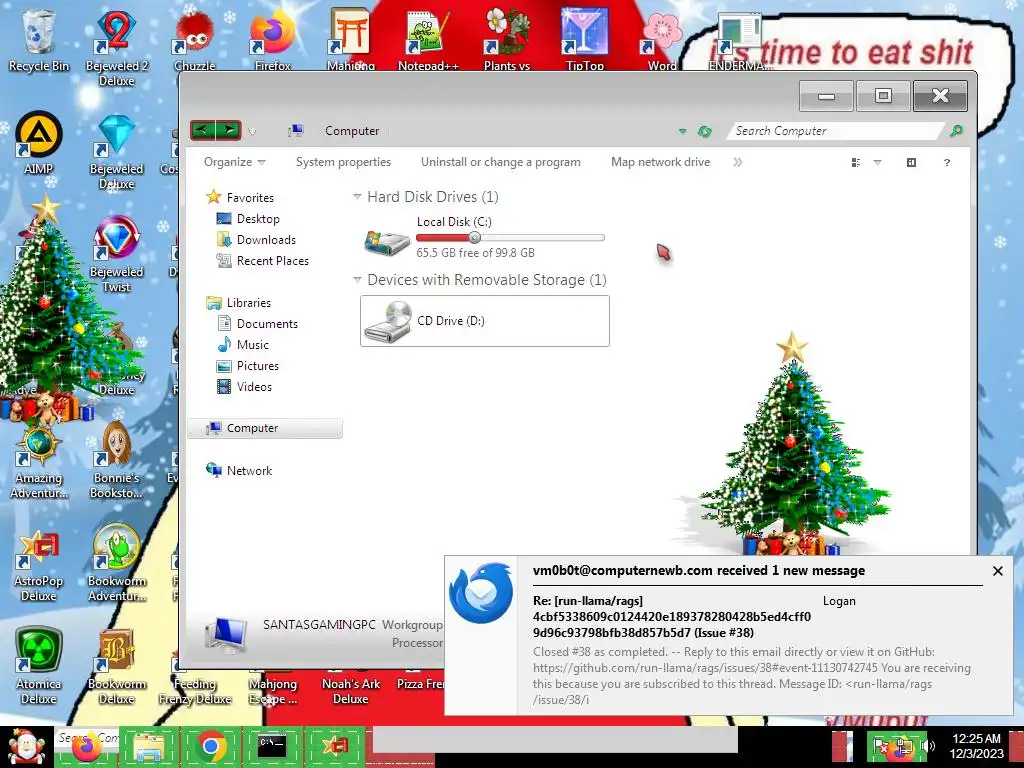
Task: Launch Bonnie's Bookstore desktop shortcut
Action: (116, 461)
